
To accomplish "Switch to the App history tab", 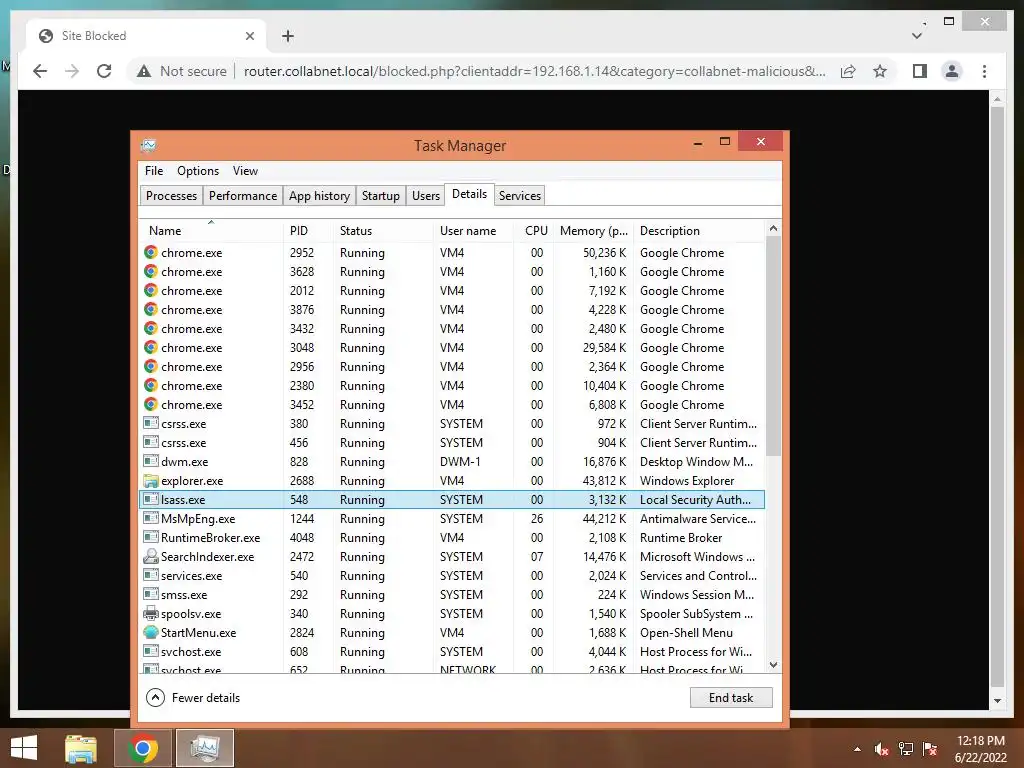I will click(x=319, y=195).
